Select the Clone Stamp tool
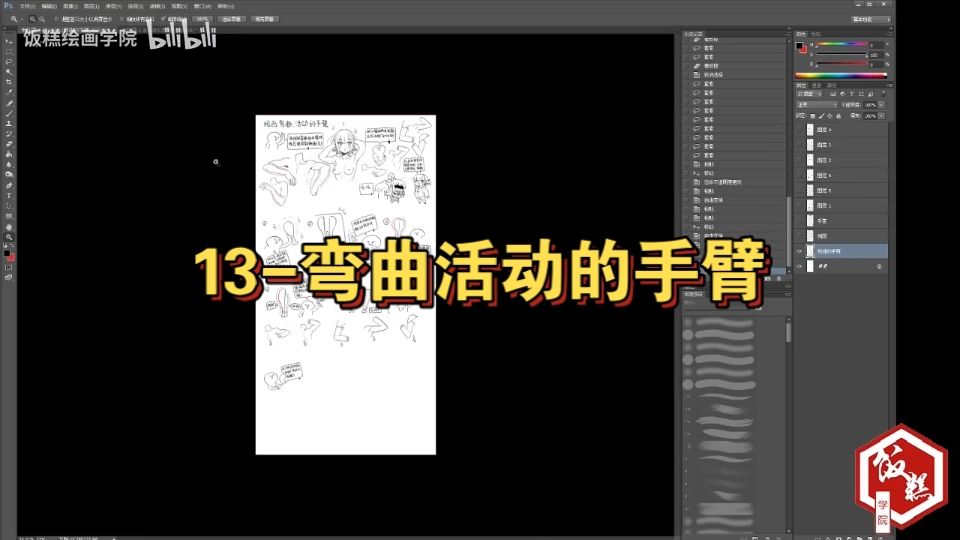The width and height of the screenshot is (960, 540). pyautogui.click(x=9, y=124)
